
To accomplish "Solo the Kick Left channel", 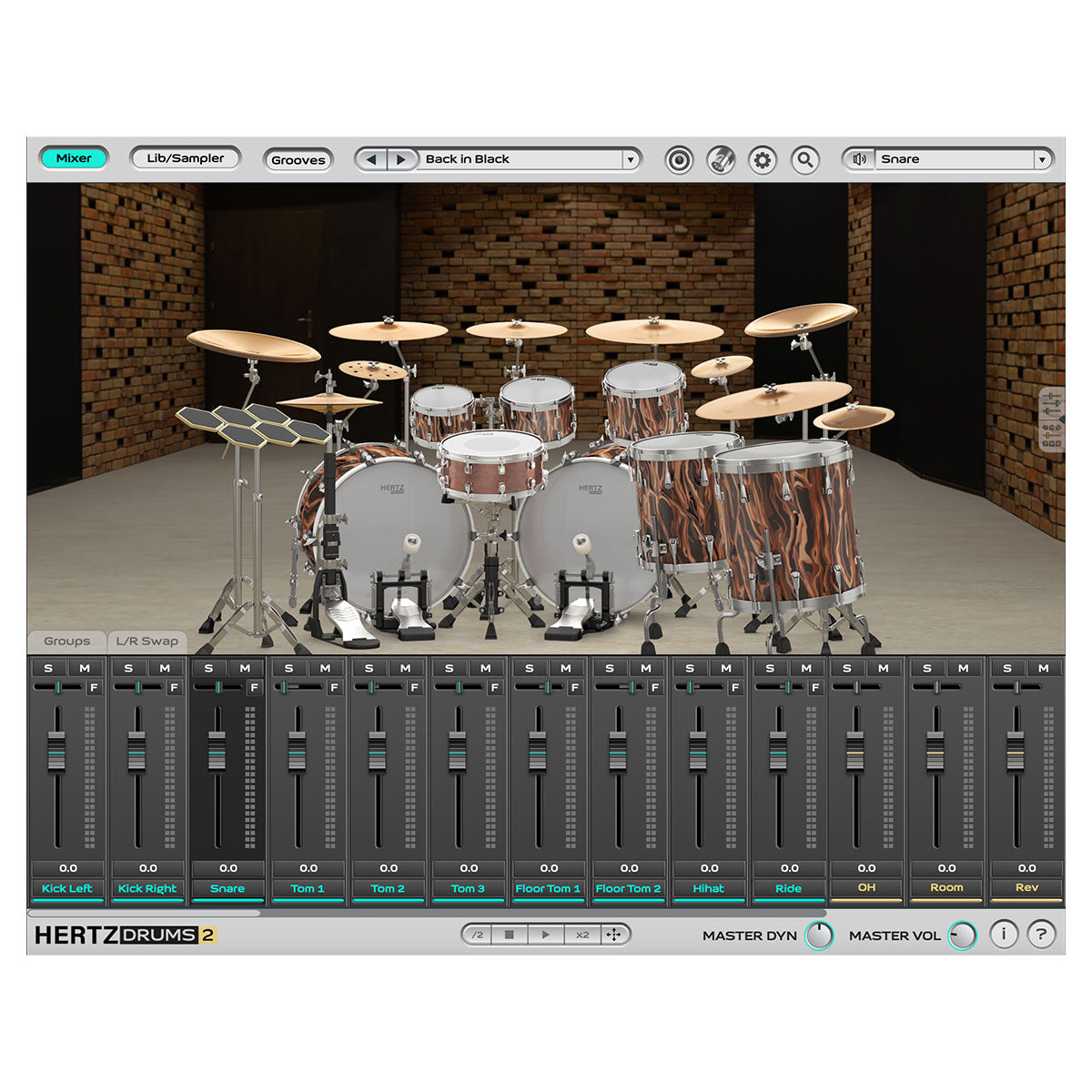I will pos(49,668).
